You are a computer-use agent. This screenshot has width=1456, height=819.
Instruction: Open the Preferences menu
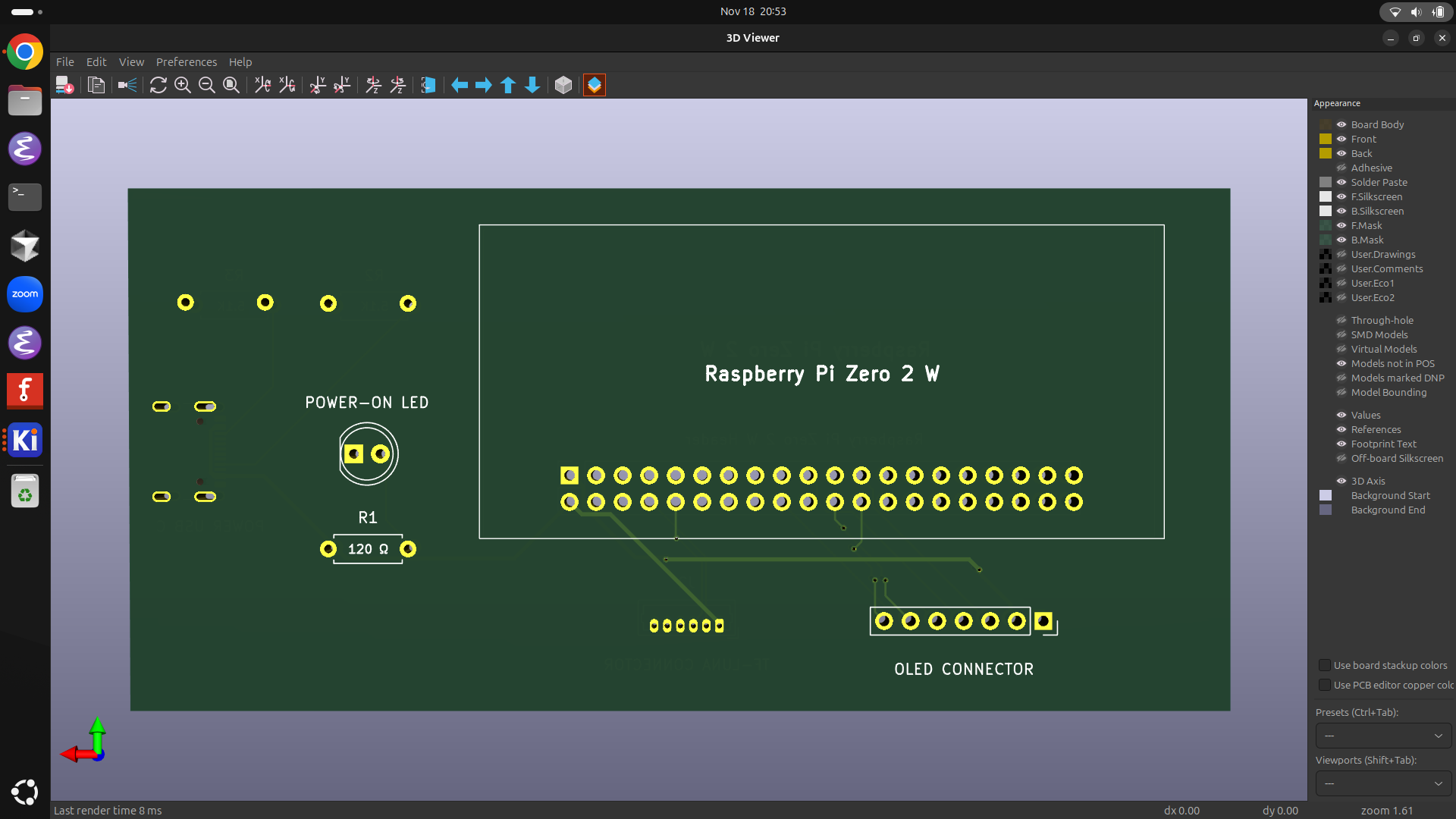pos(186,62)
